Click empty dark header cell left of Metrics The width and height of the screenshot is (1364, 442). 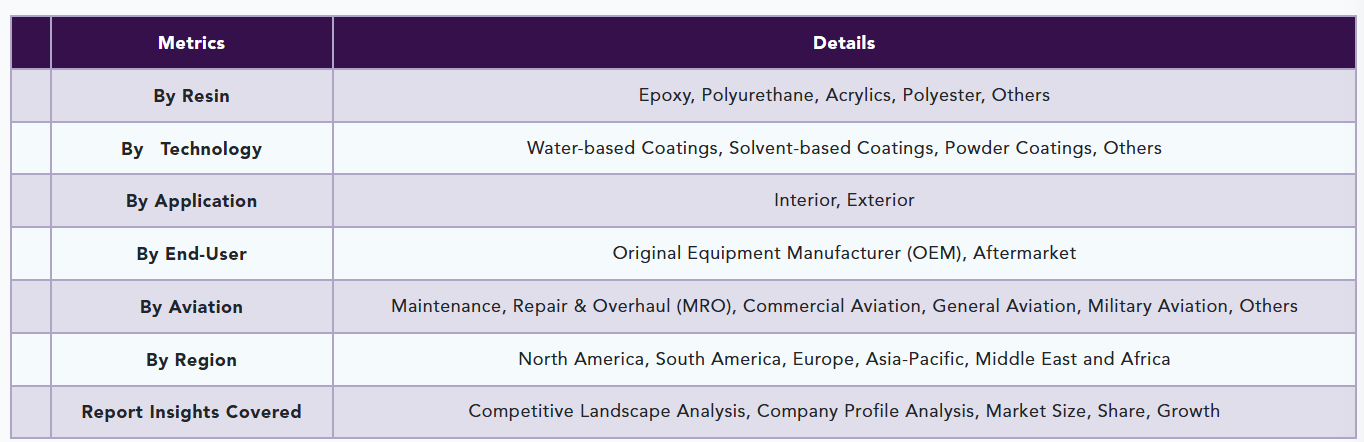click(31, 43)
